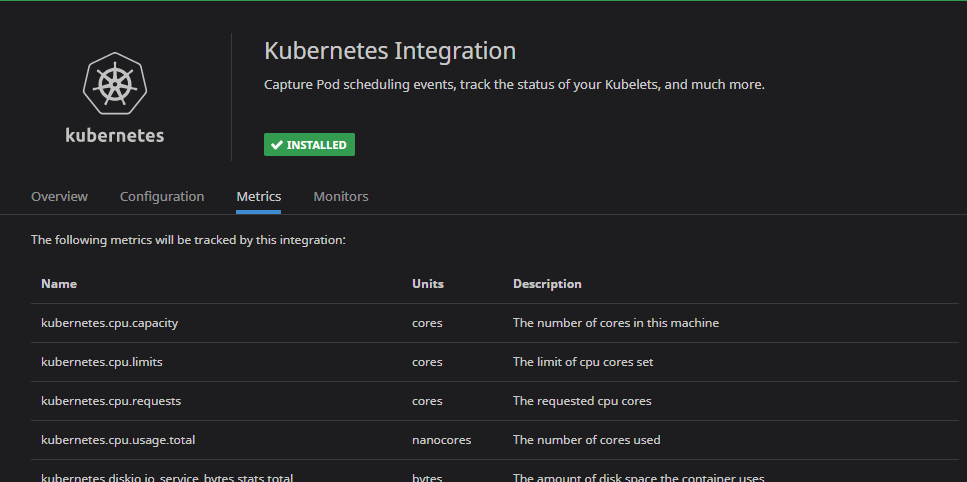Viewport: 967px width, 482px height.
Task: Click 'The requested cpu cores' description
Action: coord(582,401)
